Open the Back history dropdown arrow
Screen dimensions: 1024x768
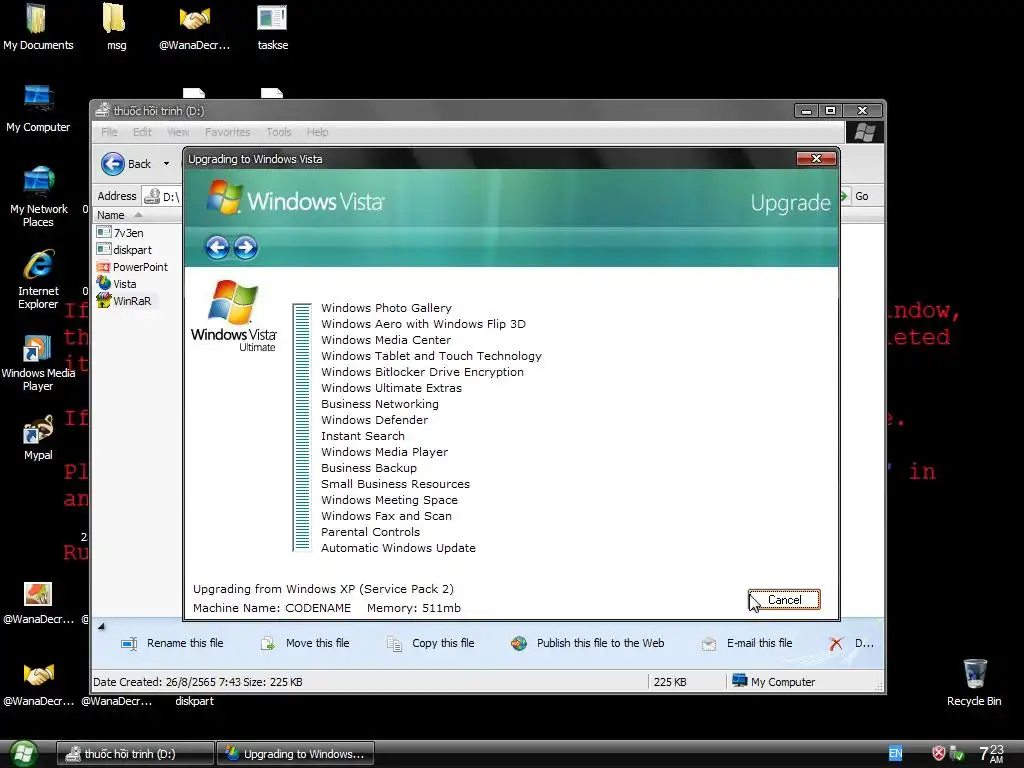[x=166, y=163]
